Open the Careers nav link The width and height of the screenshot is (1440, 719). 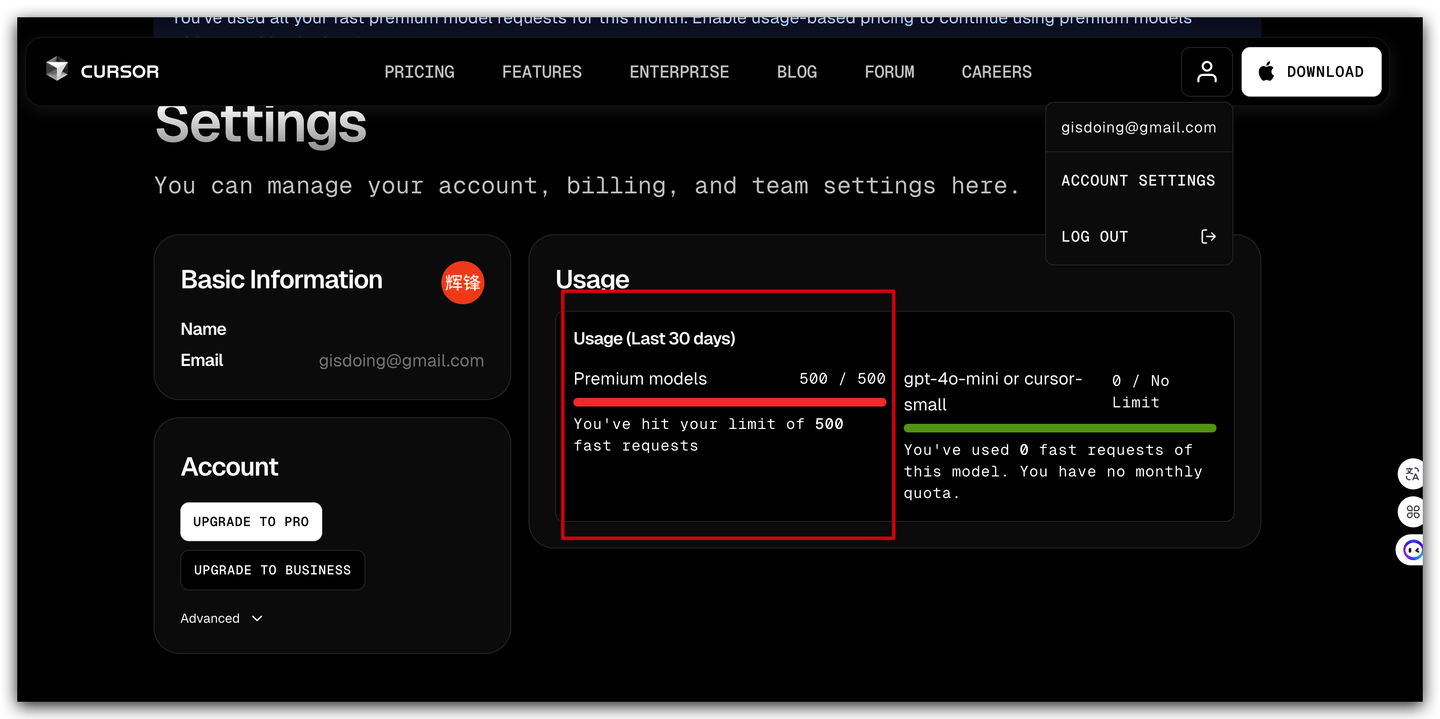996,72
